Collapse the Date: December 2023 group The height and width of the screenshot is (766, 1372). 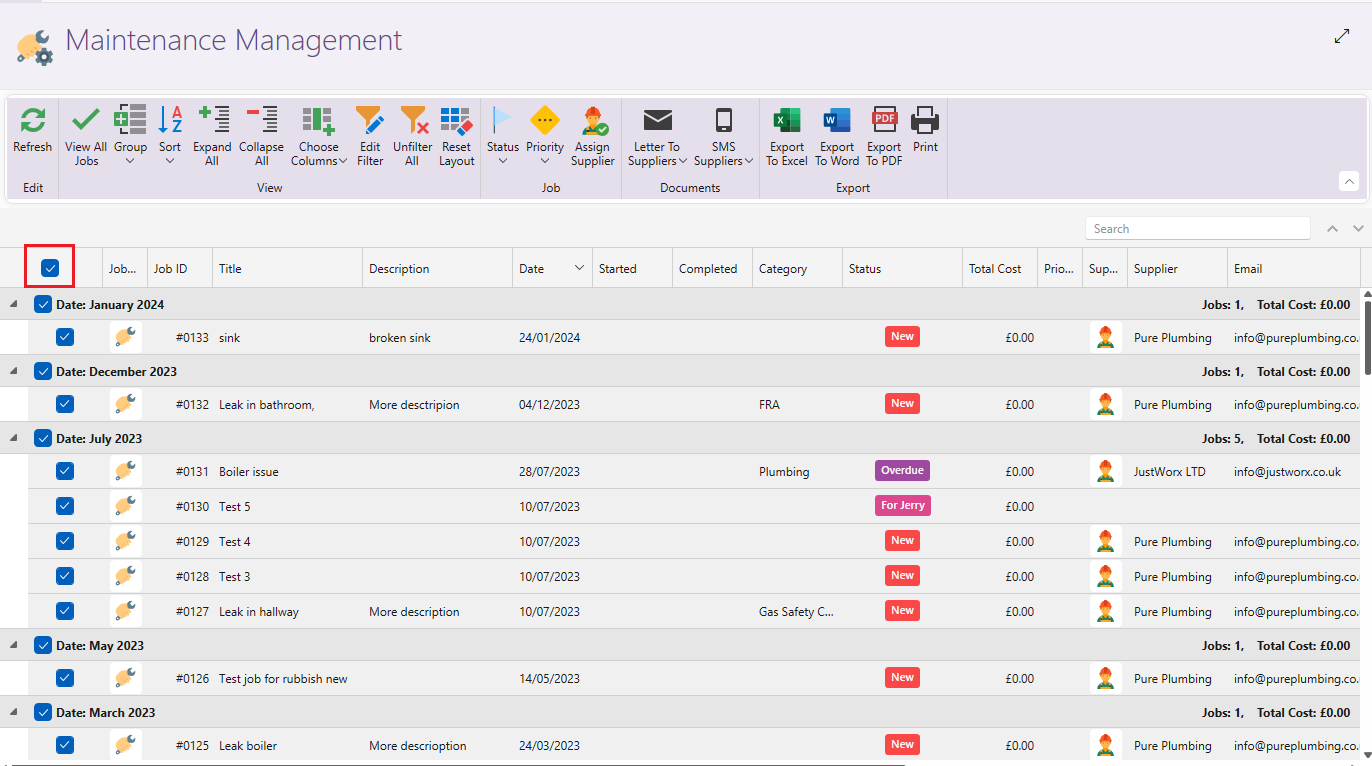[14, 371]
